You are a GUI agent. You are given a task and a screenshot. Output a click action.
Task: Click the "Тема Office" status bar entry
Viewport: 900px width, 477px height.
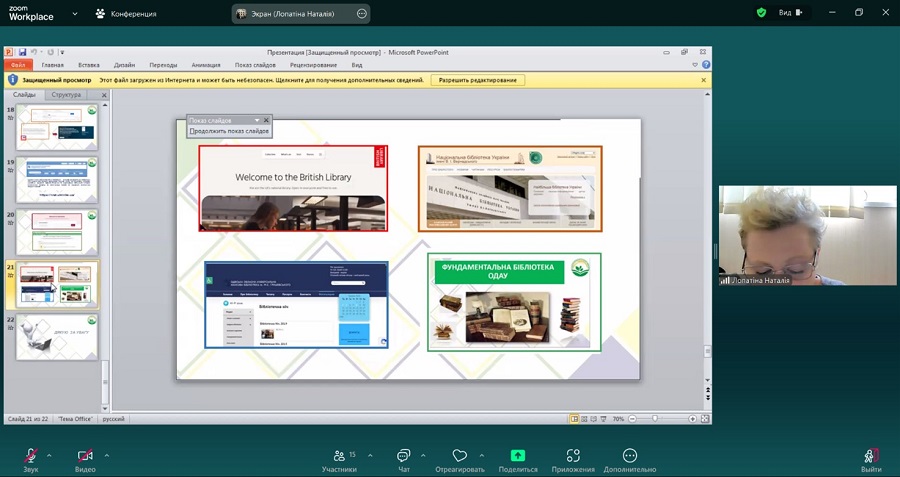click(x=75, y=419)
